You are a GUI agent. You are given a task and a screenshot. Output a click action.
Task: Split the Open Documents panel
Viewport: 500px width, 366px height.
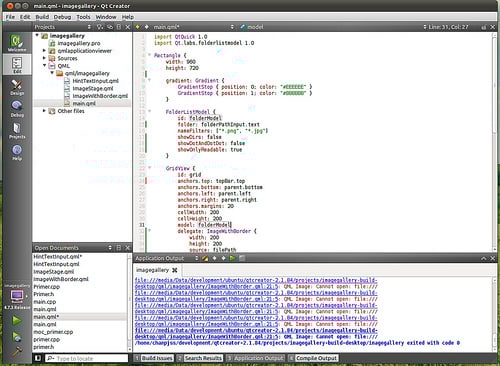119,248
